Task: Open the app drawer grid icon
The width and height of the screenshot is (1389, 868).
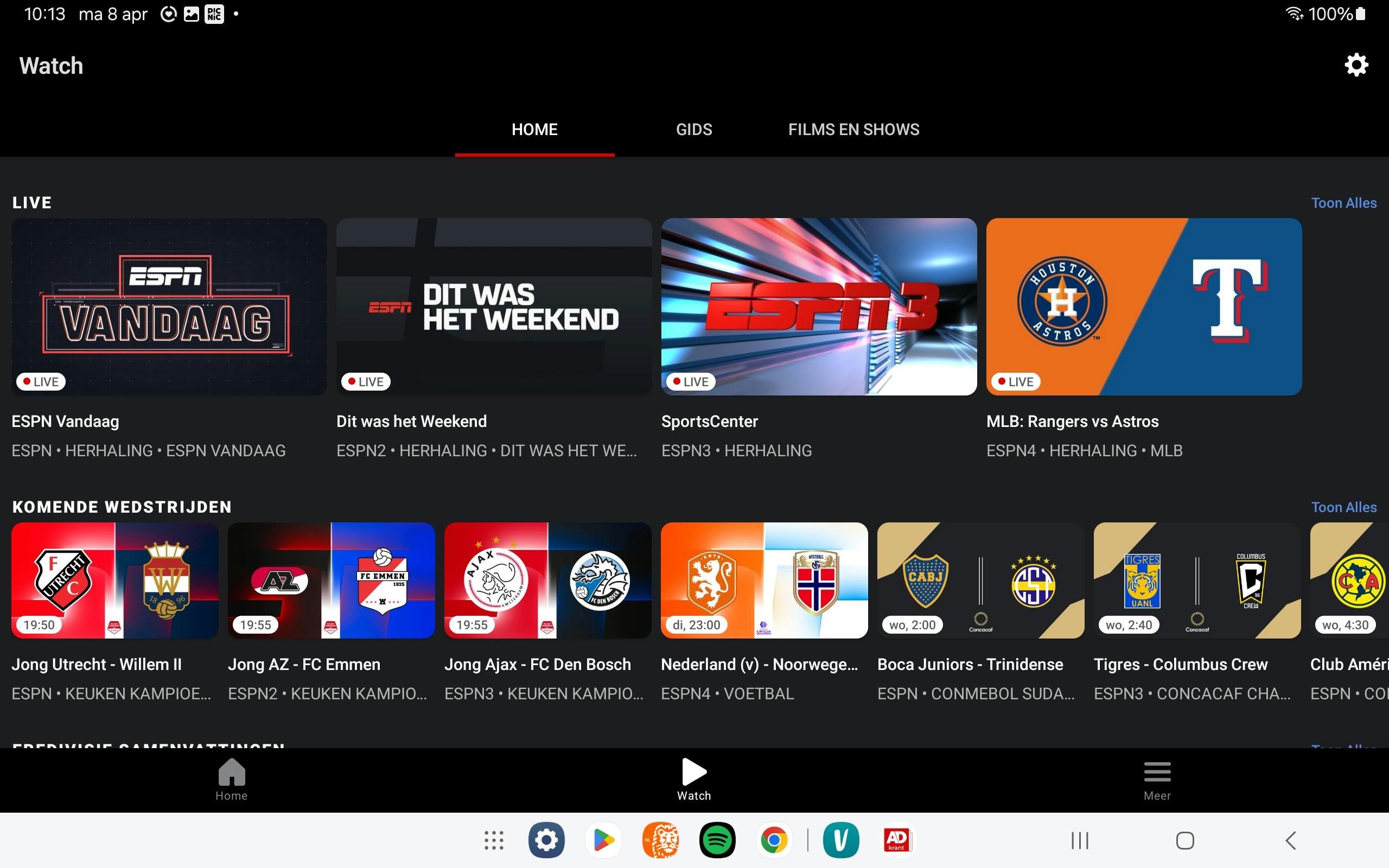Action: coord(494,840)
